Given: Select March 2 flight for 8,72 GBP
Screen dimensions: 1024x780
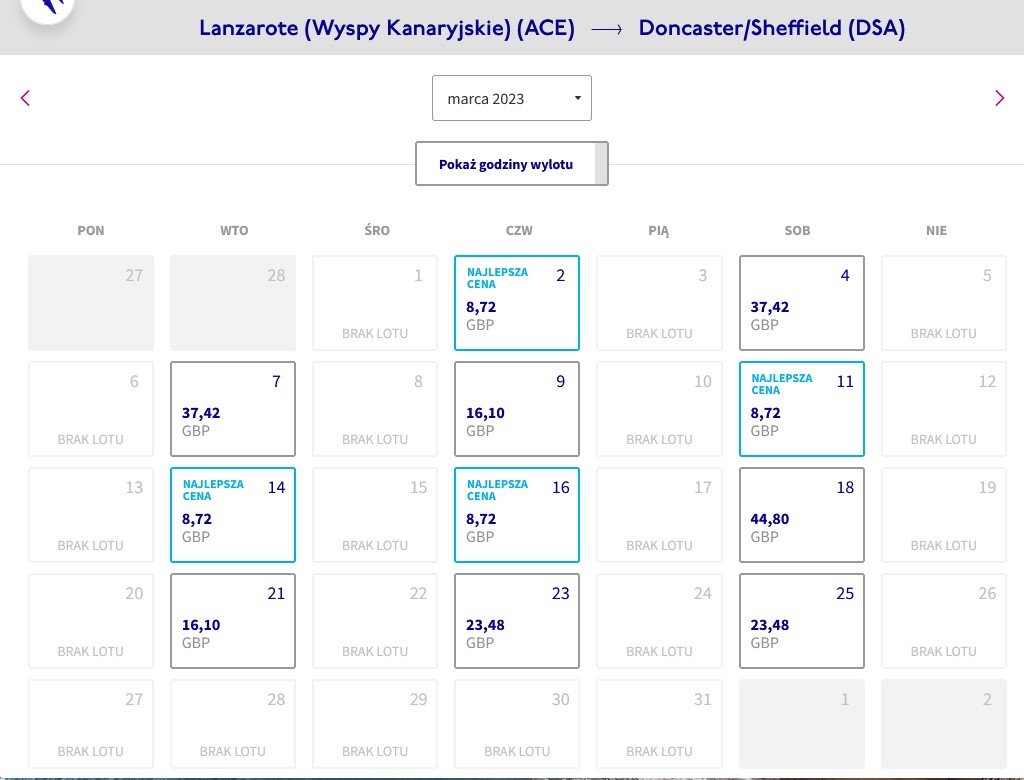Looking at the screenshot, I should [x=517, y=303].
